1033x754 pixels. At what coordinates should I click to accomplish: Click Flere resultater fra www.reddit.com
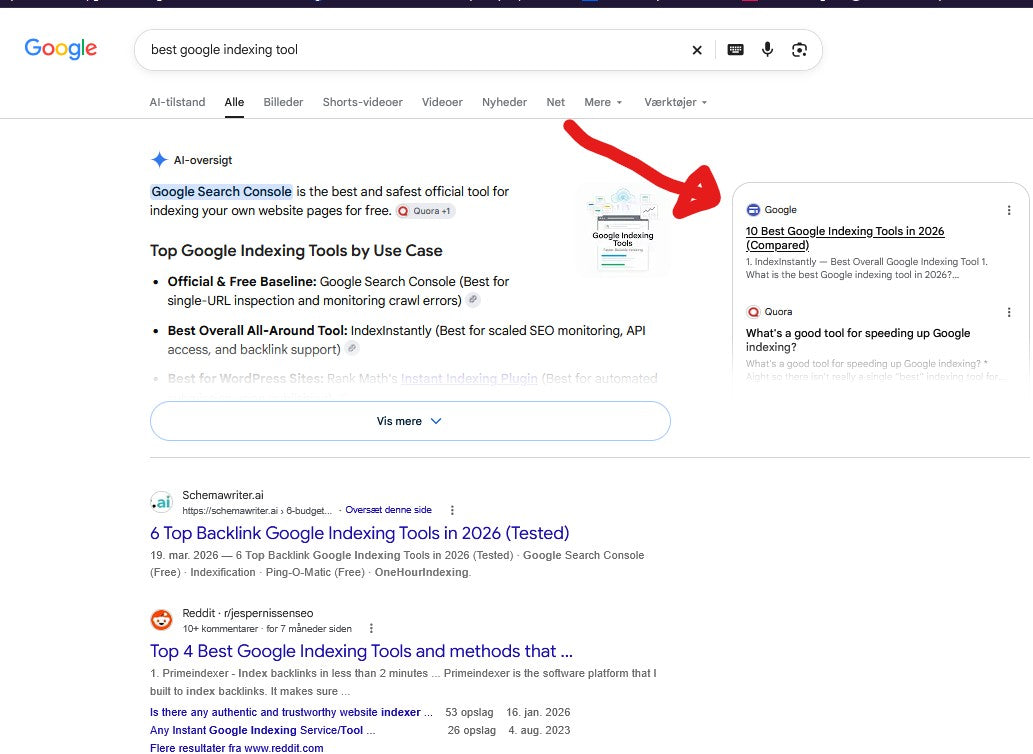(x=237, y=747)
